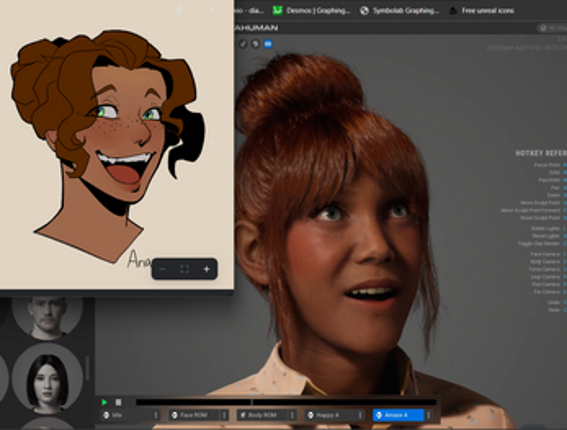Open the Free unreal icons bookmark
567x430 pixels.
(x=482, y=10)
